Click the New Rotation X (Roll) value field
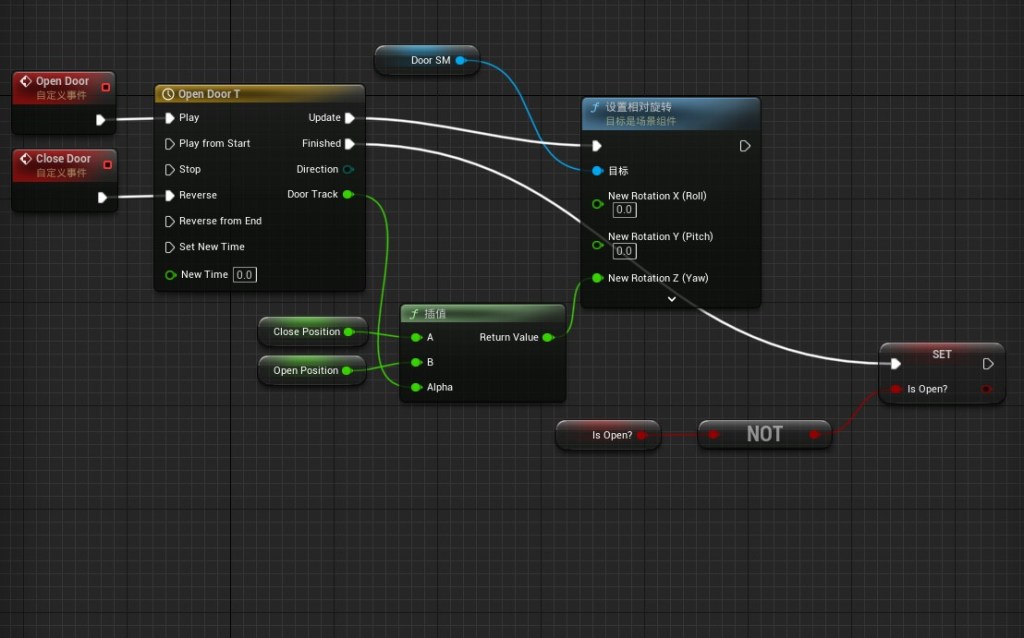This screenshot has height=638, width=1024. [x=624, y=210]
